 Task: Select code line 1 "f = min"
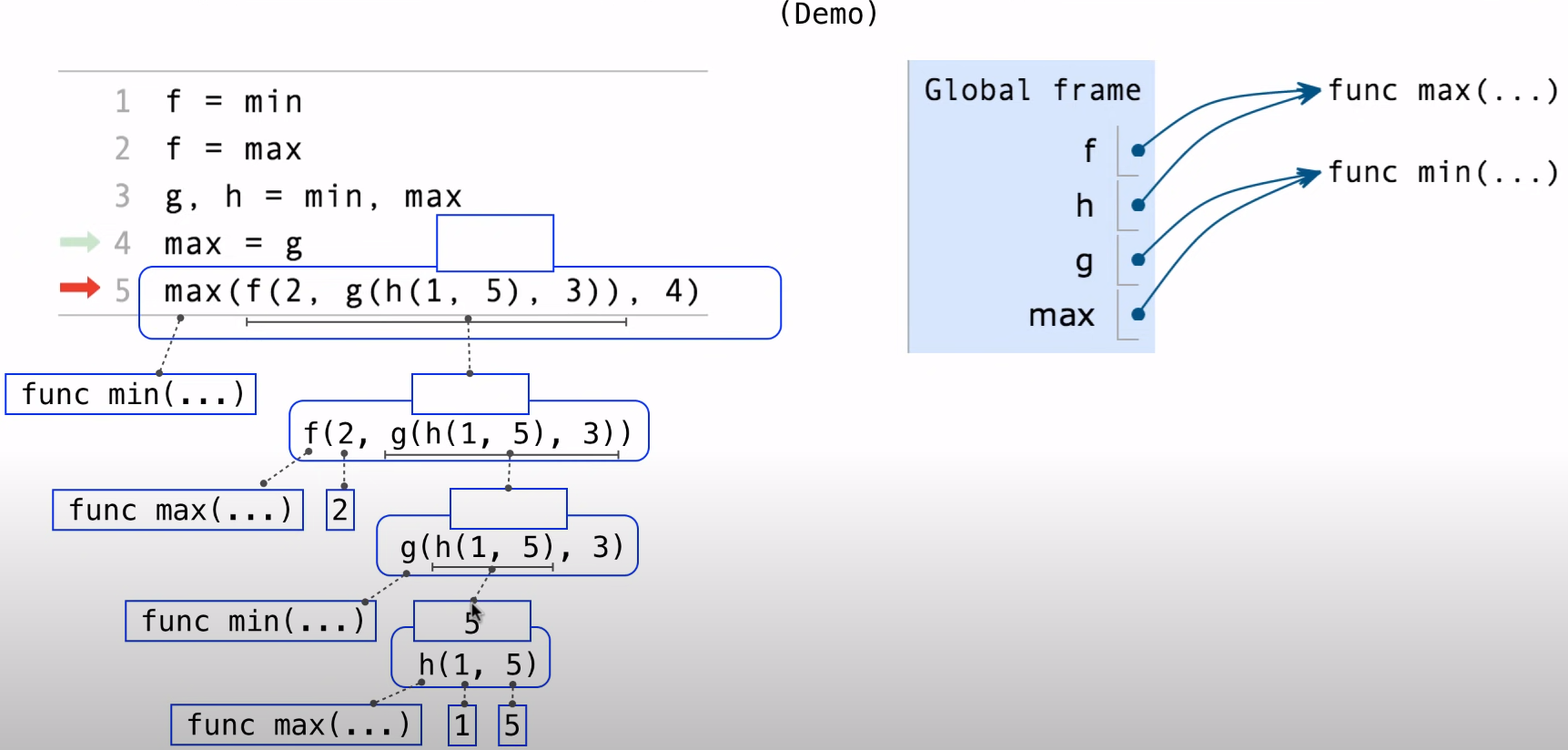233,101
